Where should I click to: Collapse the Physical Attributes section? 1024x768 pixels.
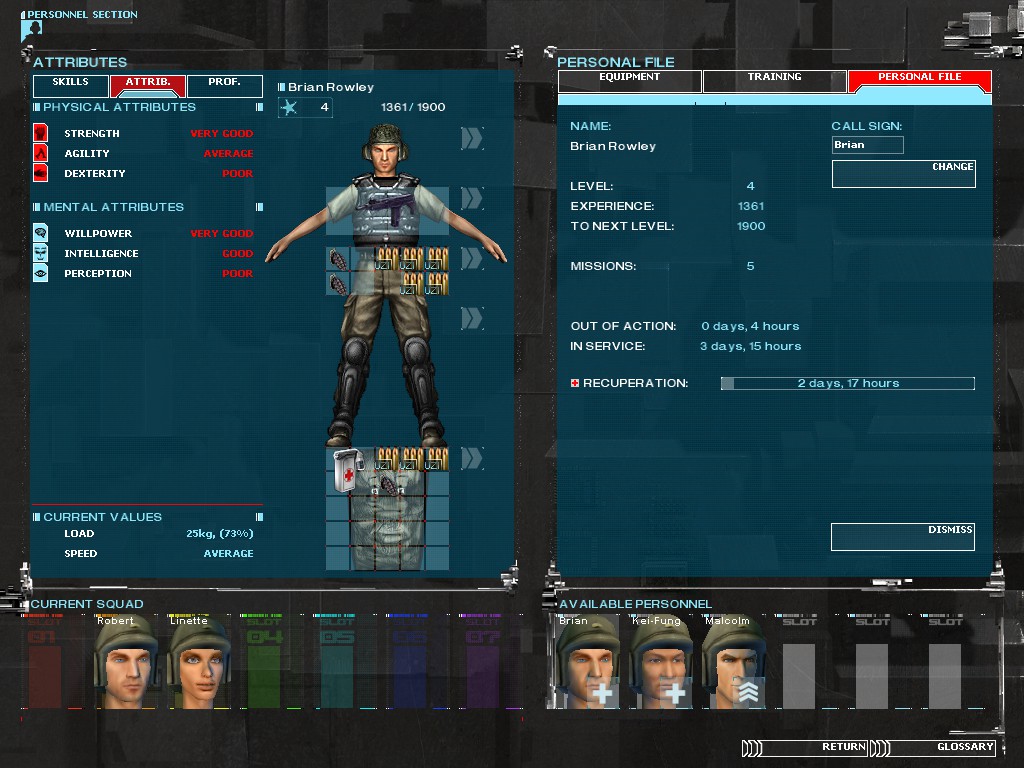tap(259, 107)
